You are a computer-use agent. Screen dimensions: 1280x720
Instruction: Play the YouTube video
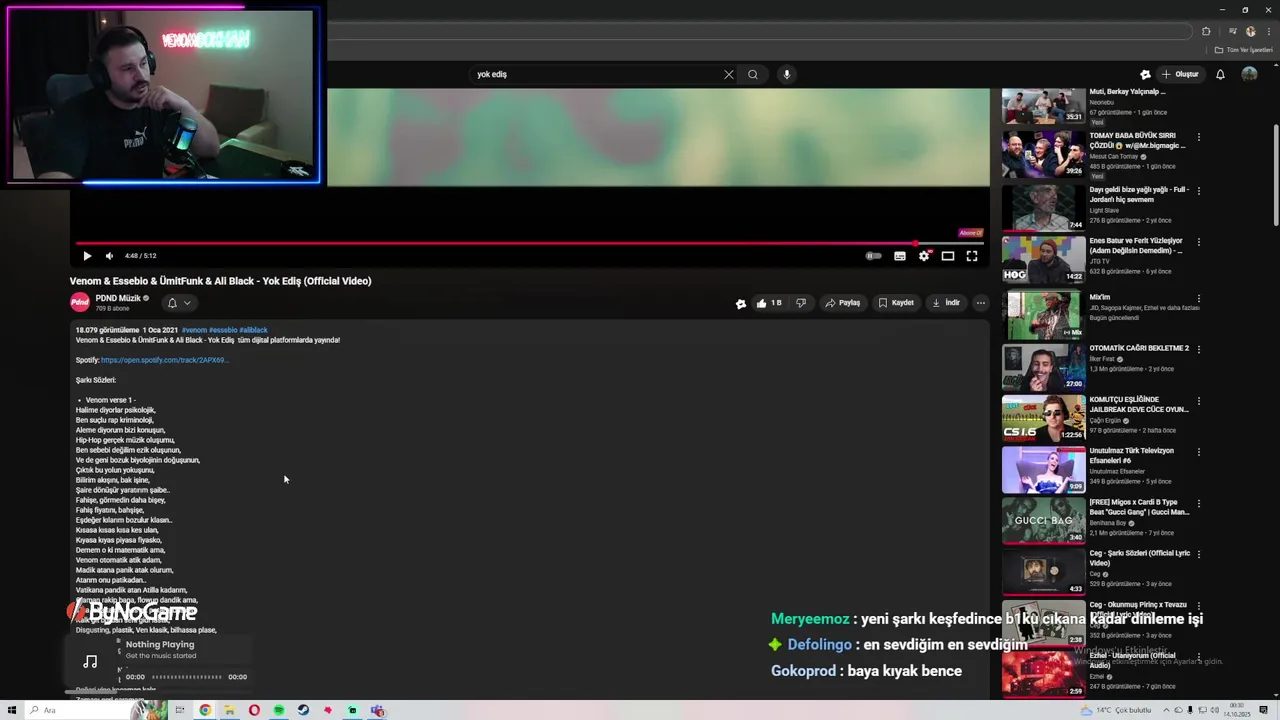[x=87, y=256]
